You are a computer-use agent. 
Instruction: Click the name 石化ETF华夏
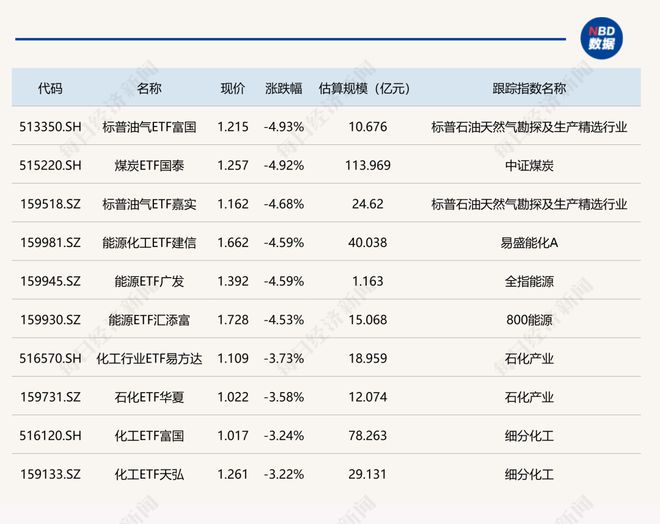coord(149,397)
